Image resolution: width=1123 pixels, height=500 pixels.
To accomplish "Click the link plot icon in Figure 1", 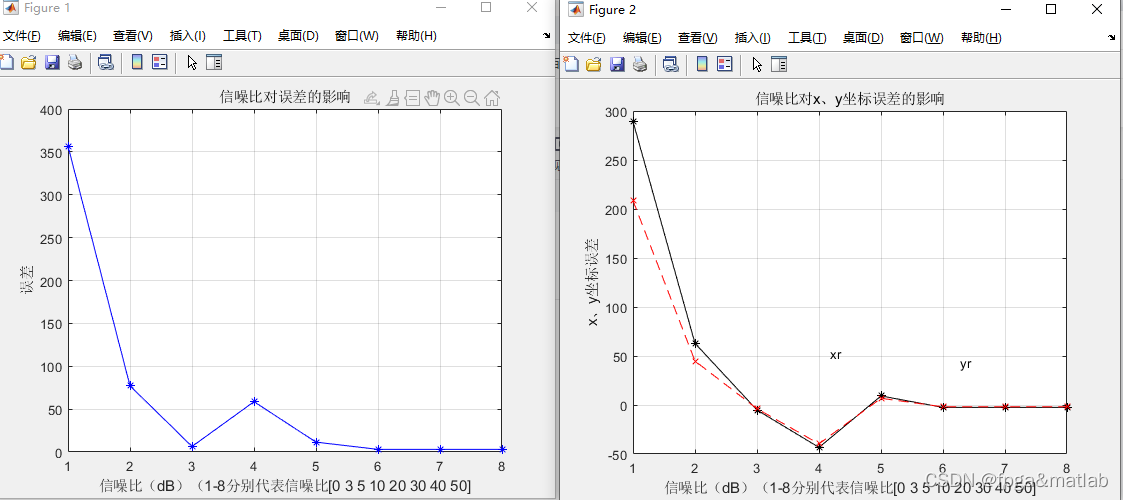I will tap(105, 63).
